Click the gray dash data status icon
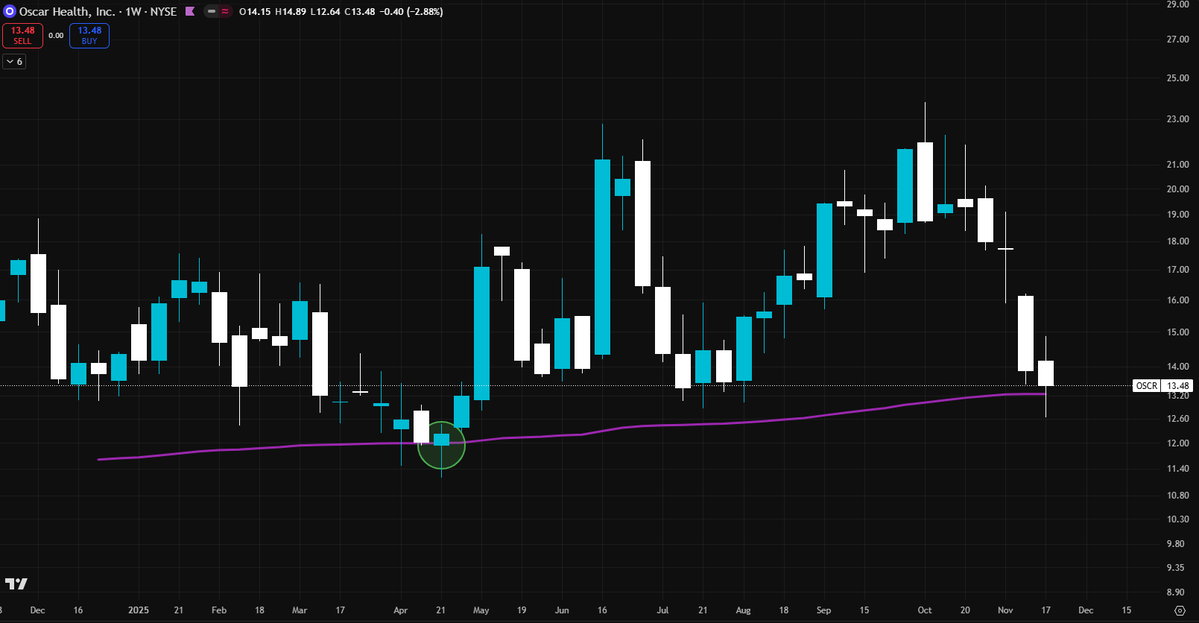This screenshot has width=1199, height=623. [x=212, y=11]
